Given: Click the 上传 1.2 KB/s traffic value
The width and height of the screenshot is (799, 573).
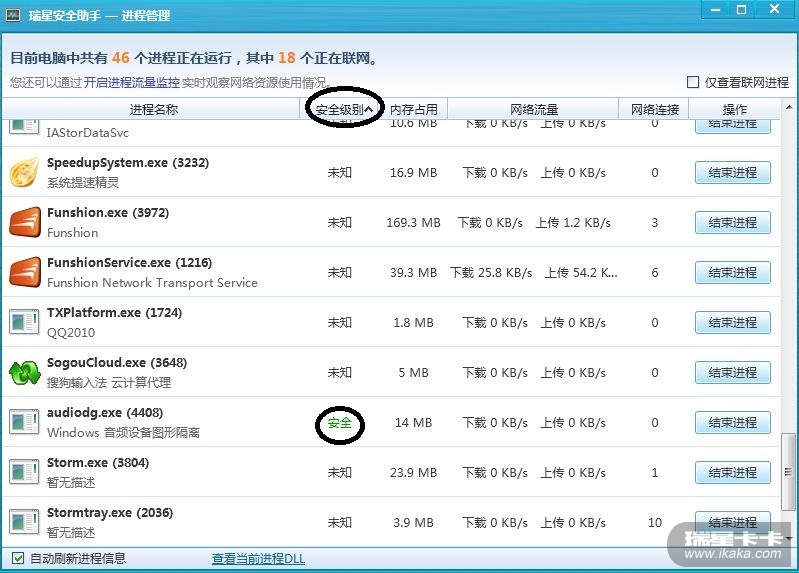Looking at the screenshot, I should tap(573, 223).
